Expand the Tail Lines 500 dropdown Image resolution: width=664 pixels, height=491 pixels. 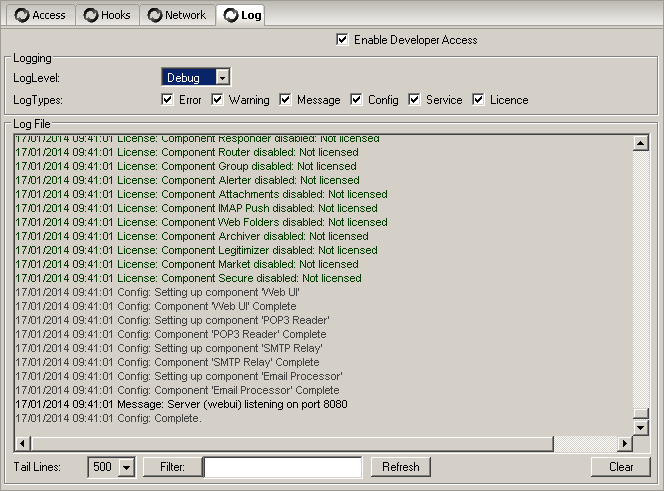click(126, 467)
